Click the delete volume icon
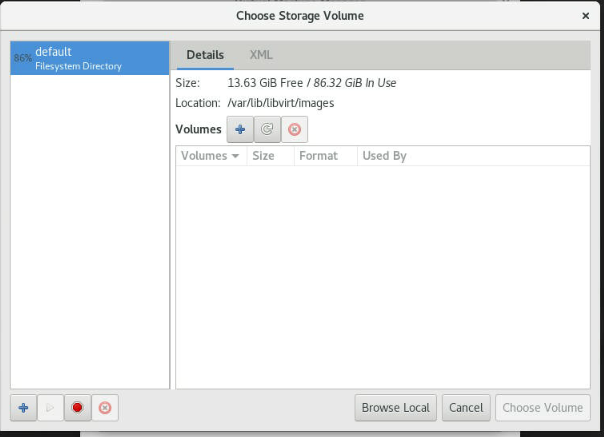The width and height of the screenshot is (604, 437). [294, 129]
